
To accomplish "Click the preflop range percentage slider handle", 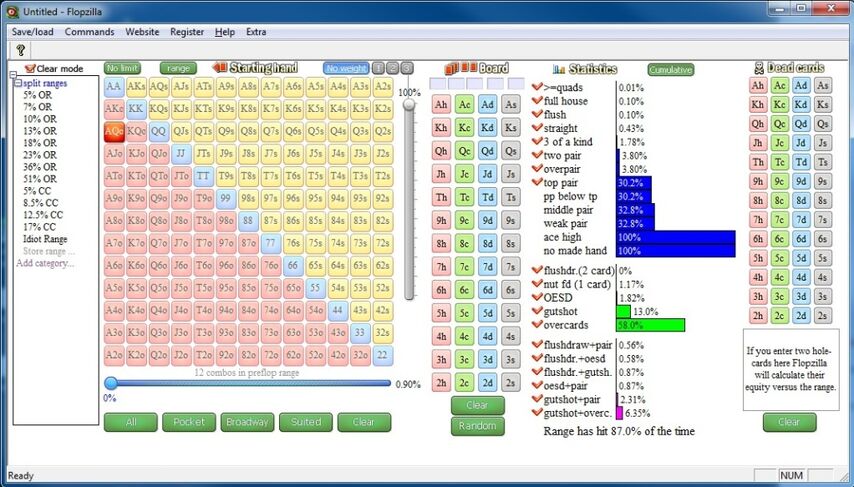I will [x=111, y=383].
